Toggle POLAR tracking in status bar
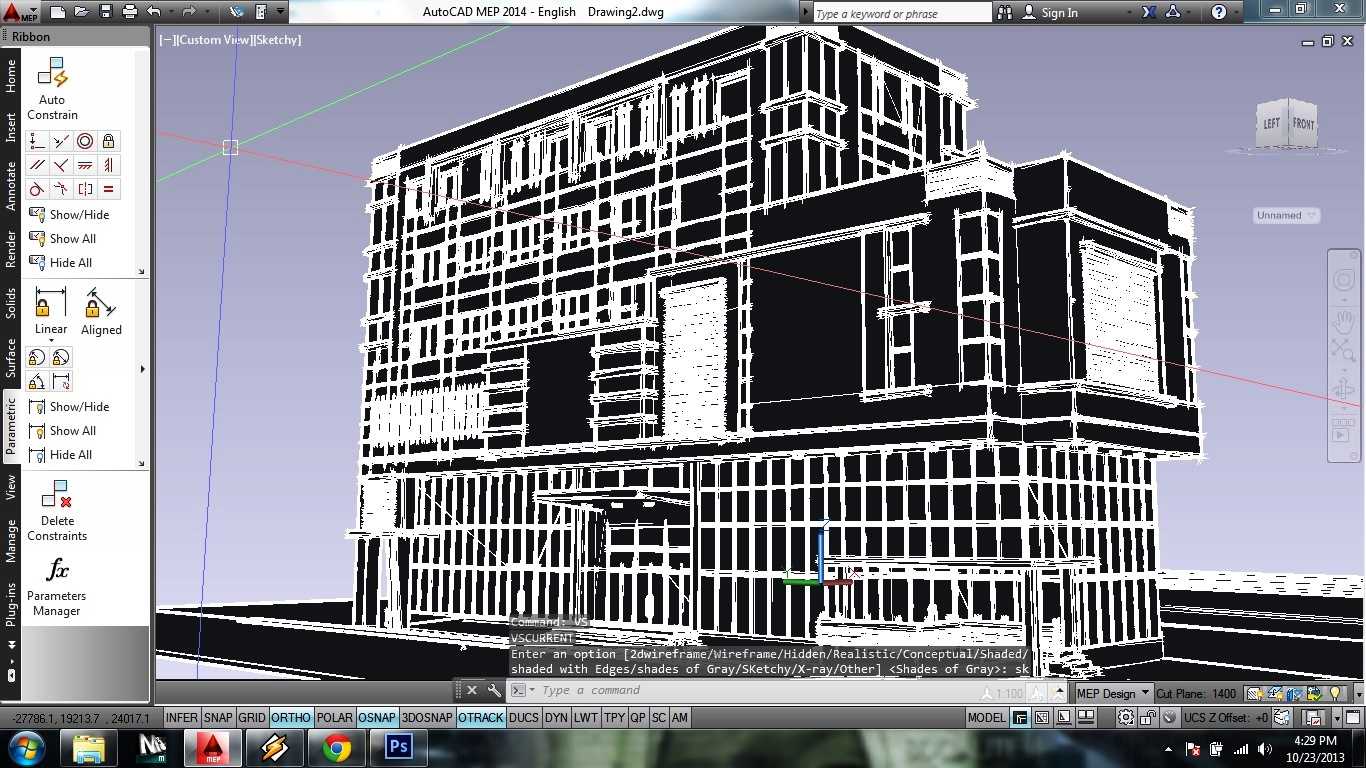The height and width of the screenshot is (768, 1366). tap(335, 718)
